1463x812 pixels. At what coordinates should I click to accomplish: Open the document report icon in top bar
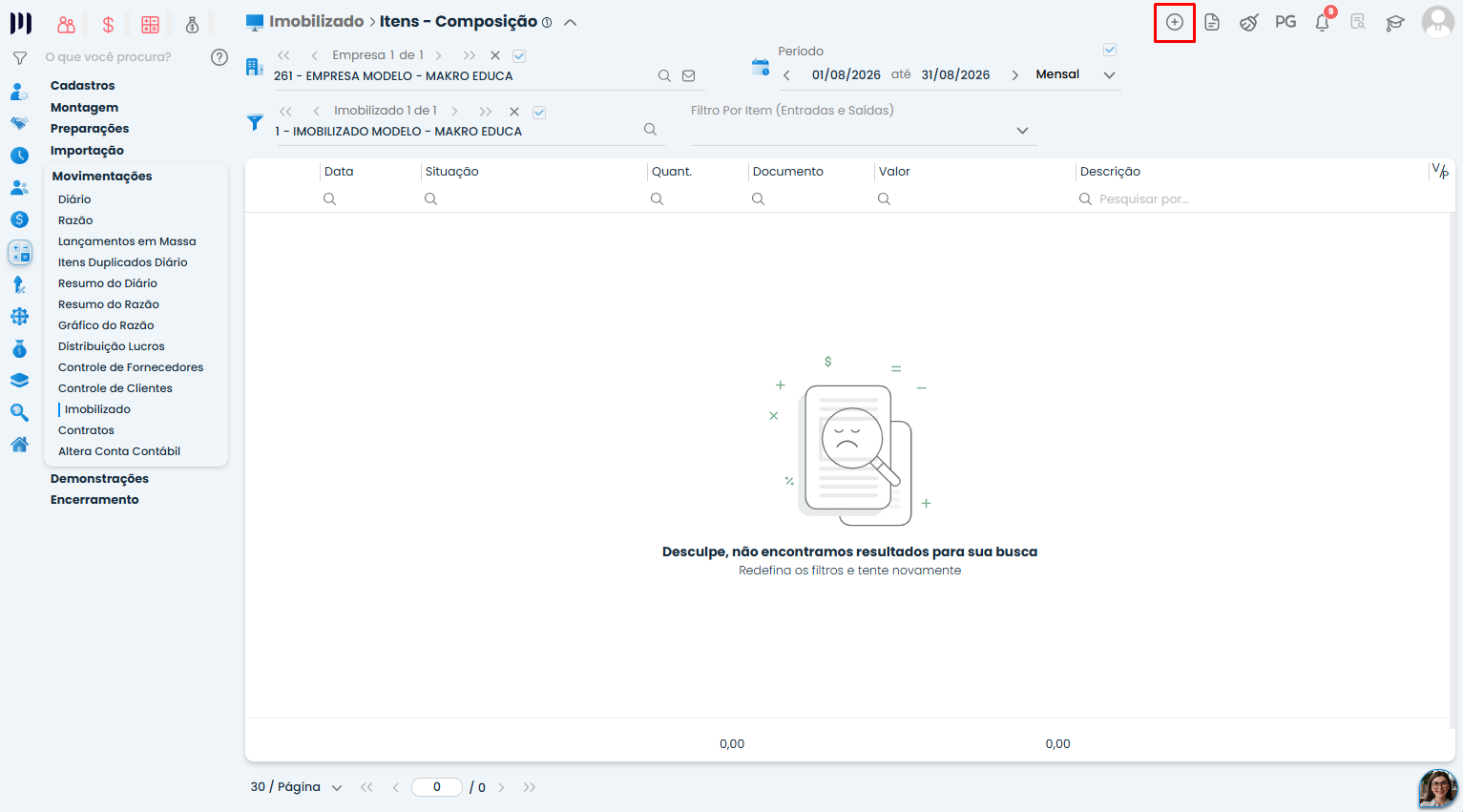1212,22
